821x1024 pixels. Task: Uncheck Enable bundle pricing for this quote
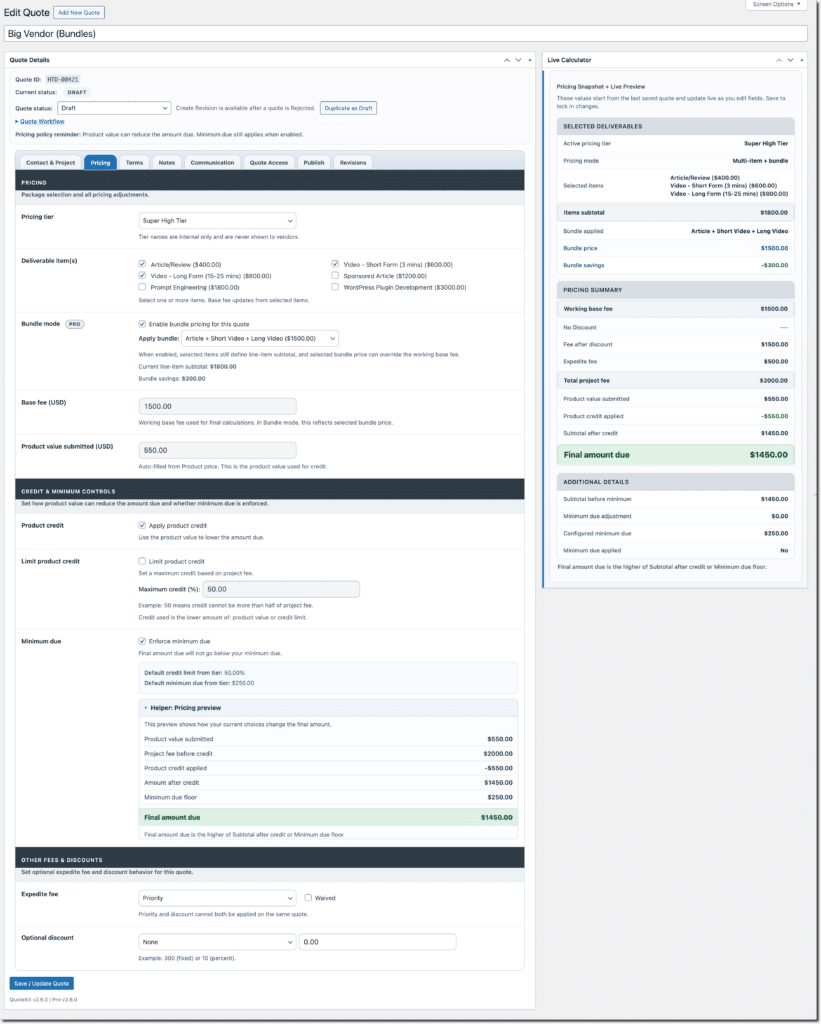[141, 324]
